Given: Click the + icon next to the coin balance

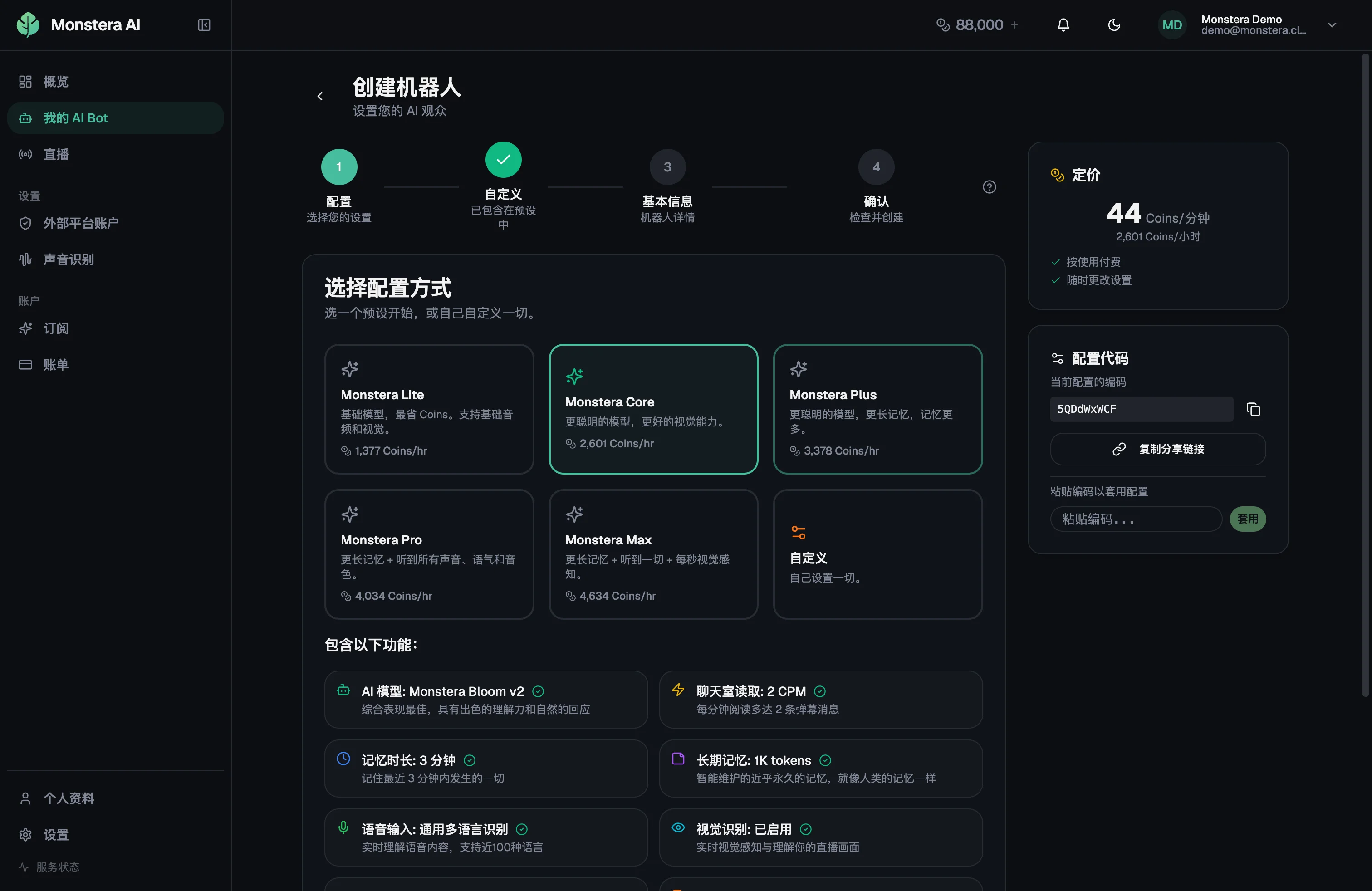Looking at the screenshot, I should click(x=1015, y=24).
